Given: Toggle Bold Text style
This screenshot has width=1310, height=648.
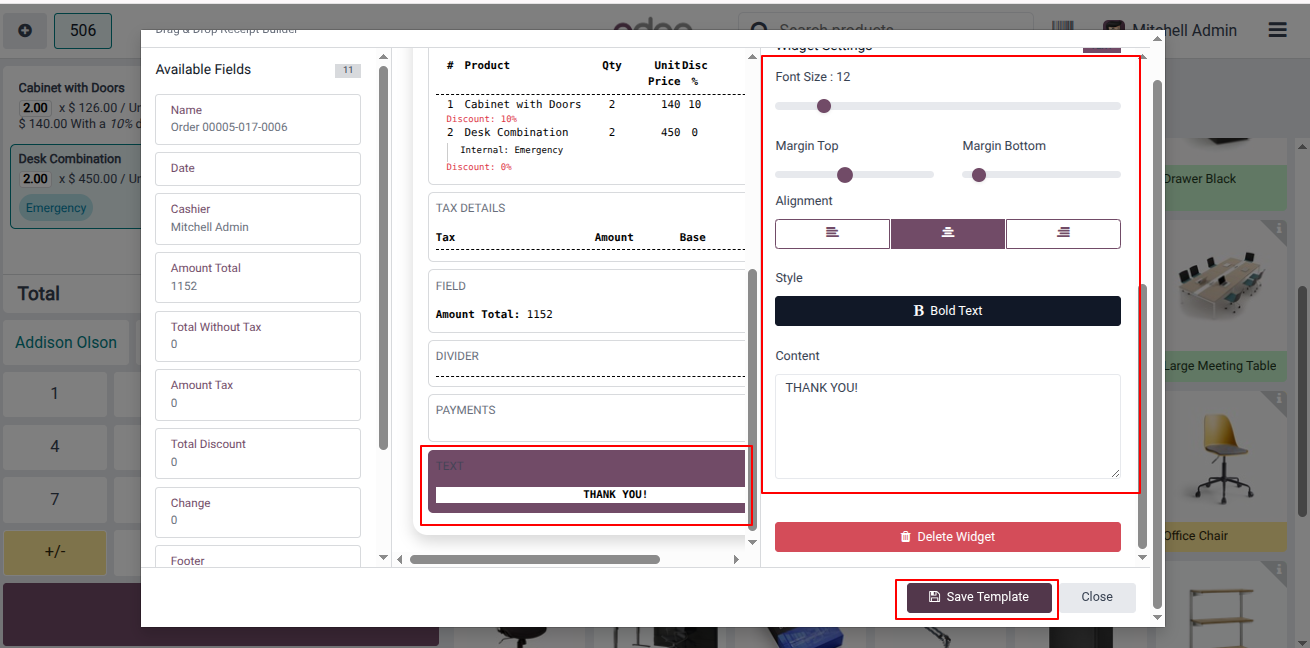Looking at the screenshot, I should 948,311.
